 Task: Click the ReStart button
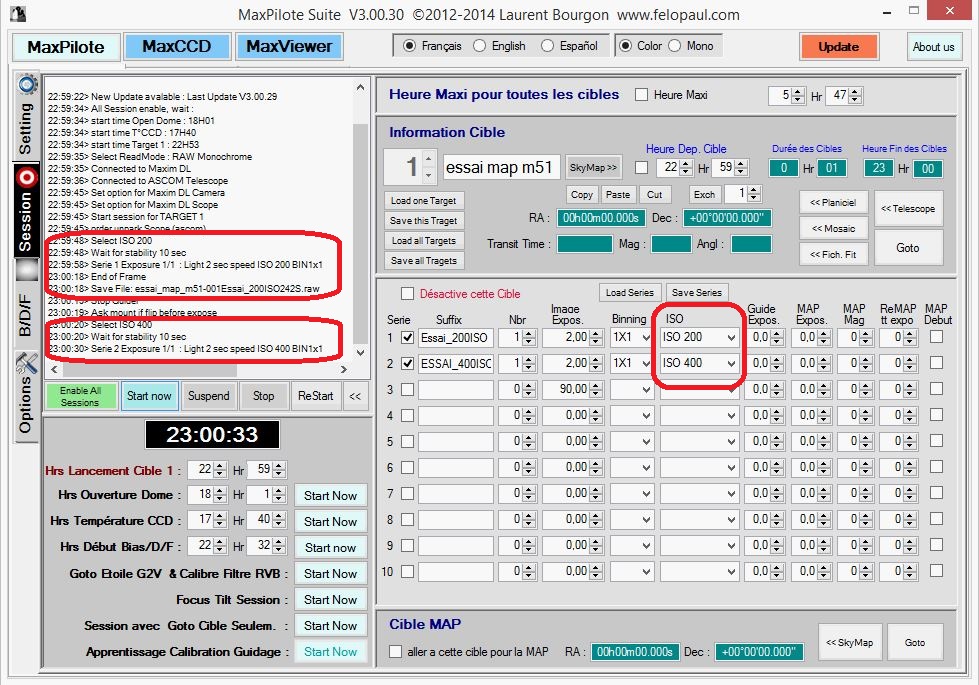tap(315, 397)
